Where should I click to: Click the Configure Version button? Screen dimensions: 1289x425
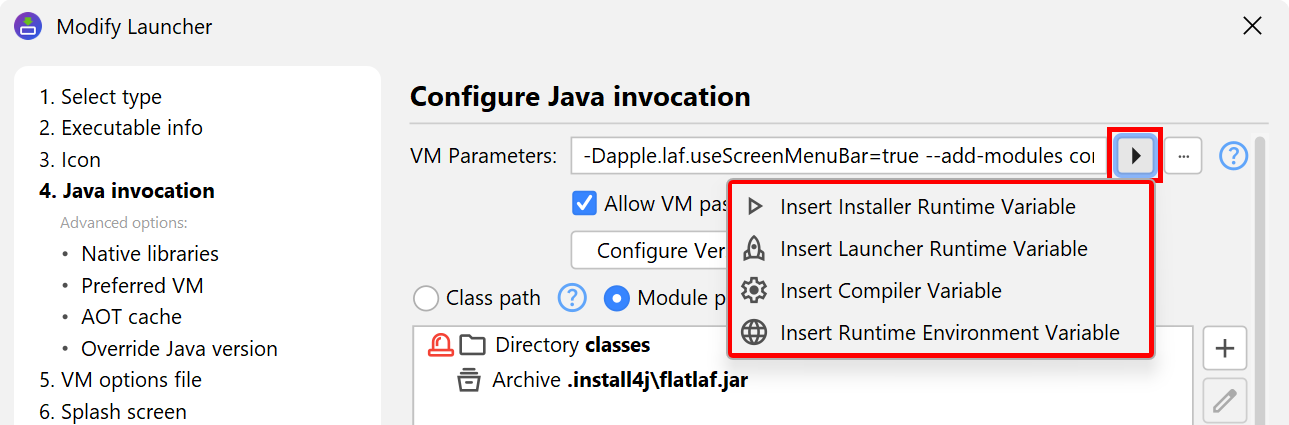650,250
